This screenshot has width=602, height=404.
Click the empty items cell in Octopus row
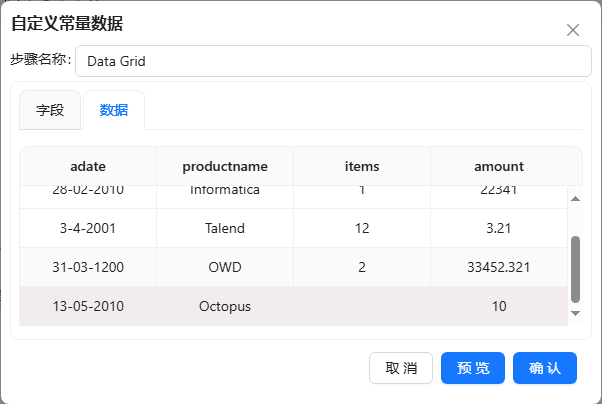point(361,306)
